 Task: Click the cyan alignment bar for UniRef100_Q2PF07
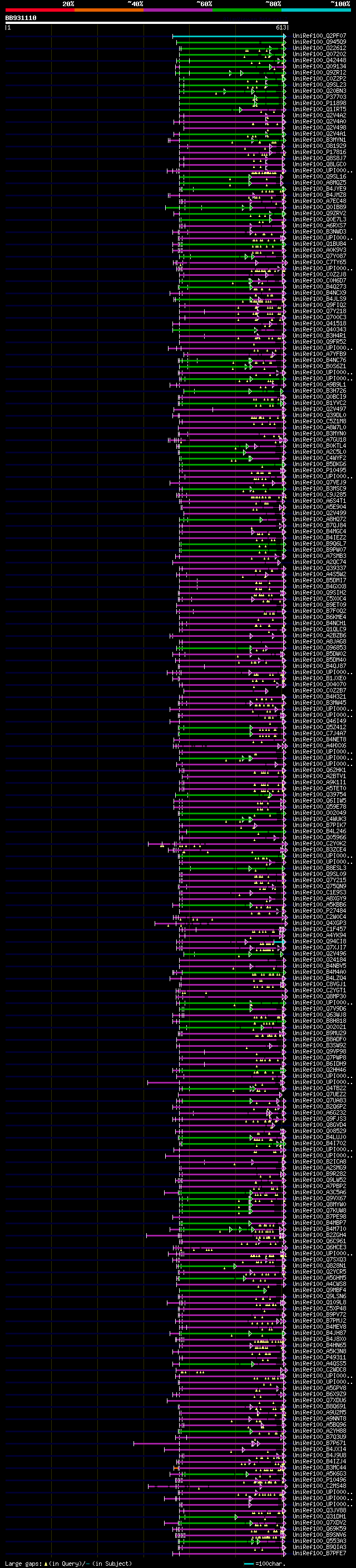point(229,36)
